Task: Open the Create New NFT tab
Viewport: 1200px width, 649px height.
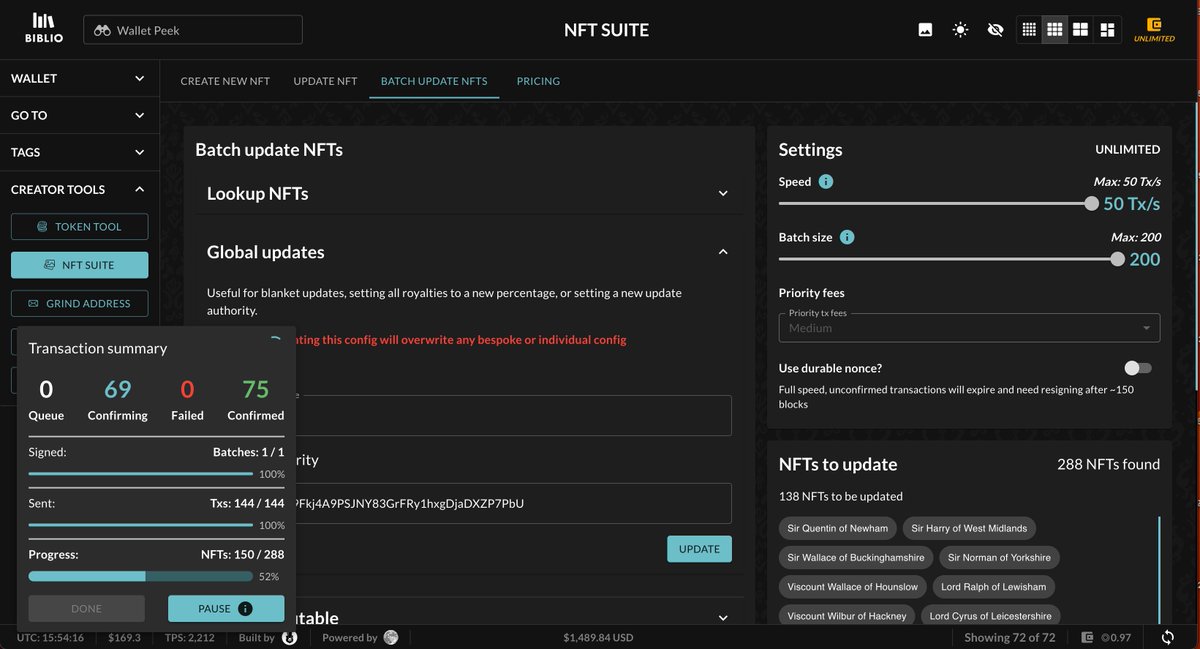Action: point(224,81)
